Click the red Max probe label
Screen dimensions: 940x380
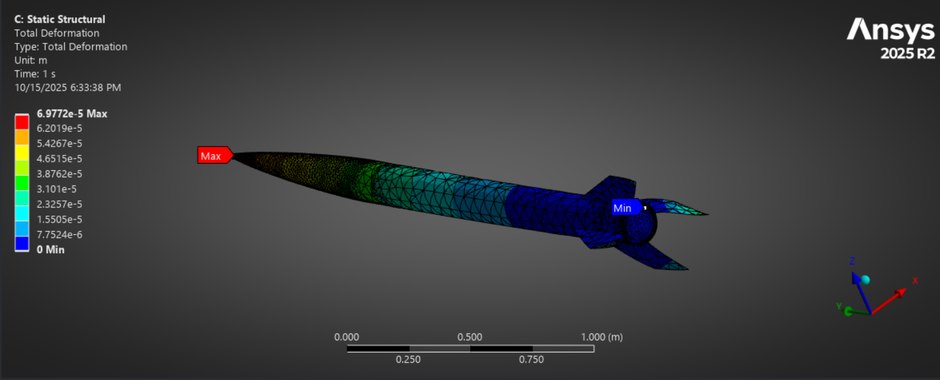tap(214, 156)
